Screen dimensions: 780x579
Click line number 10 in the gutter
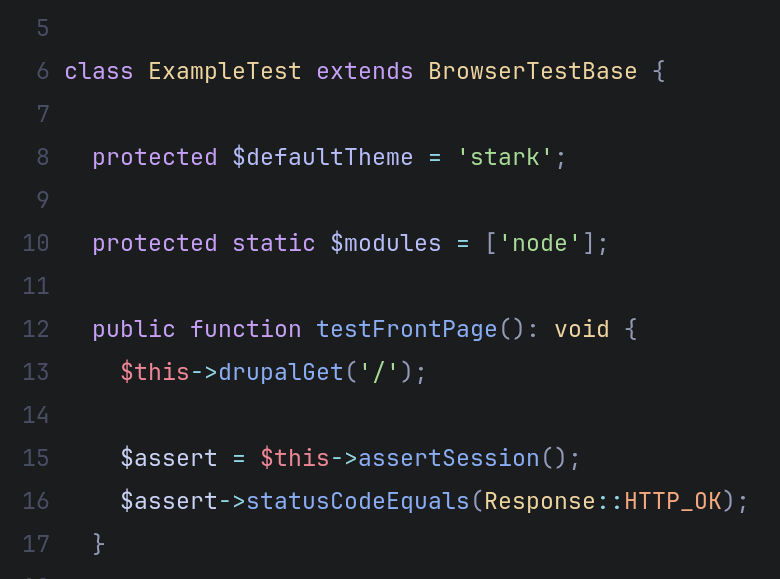click(36, 244)
